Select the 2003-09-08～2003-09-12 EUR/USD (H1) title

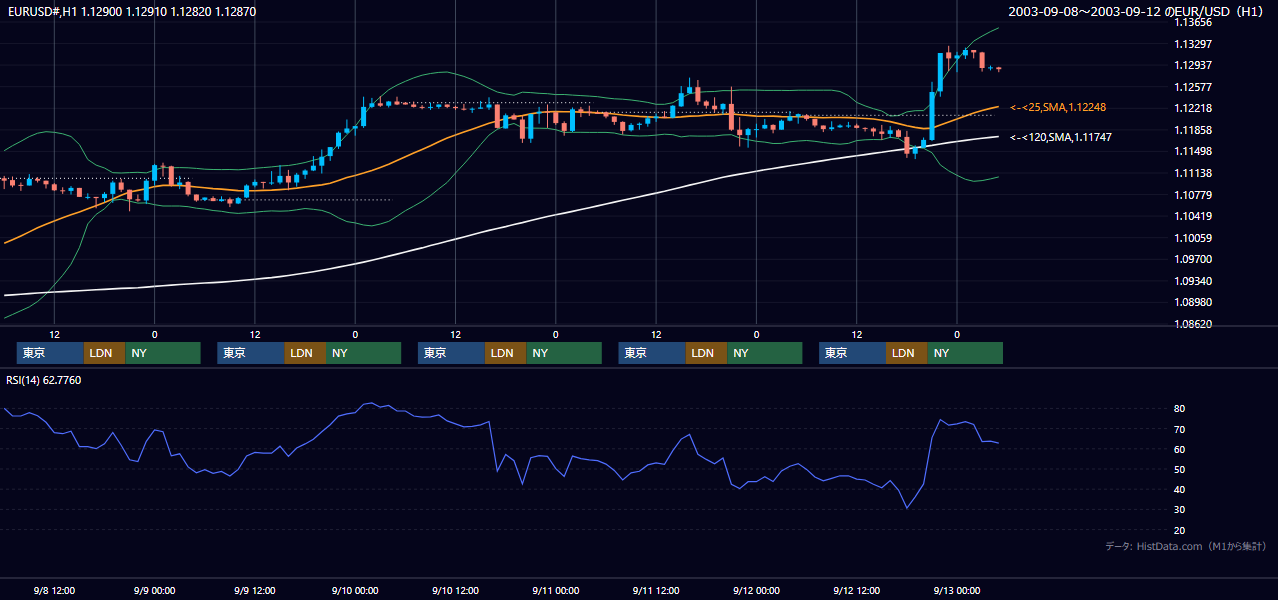click(1138, 11)
